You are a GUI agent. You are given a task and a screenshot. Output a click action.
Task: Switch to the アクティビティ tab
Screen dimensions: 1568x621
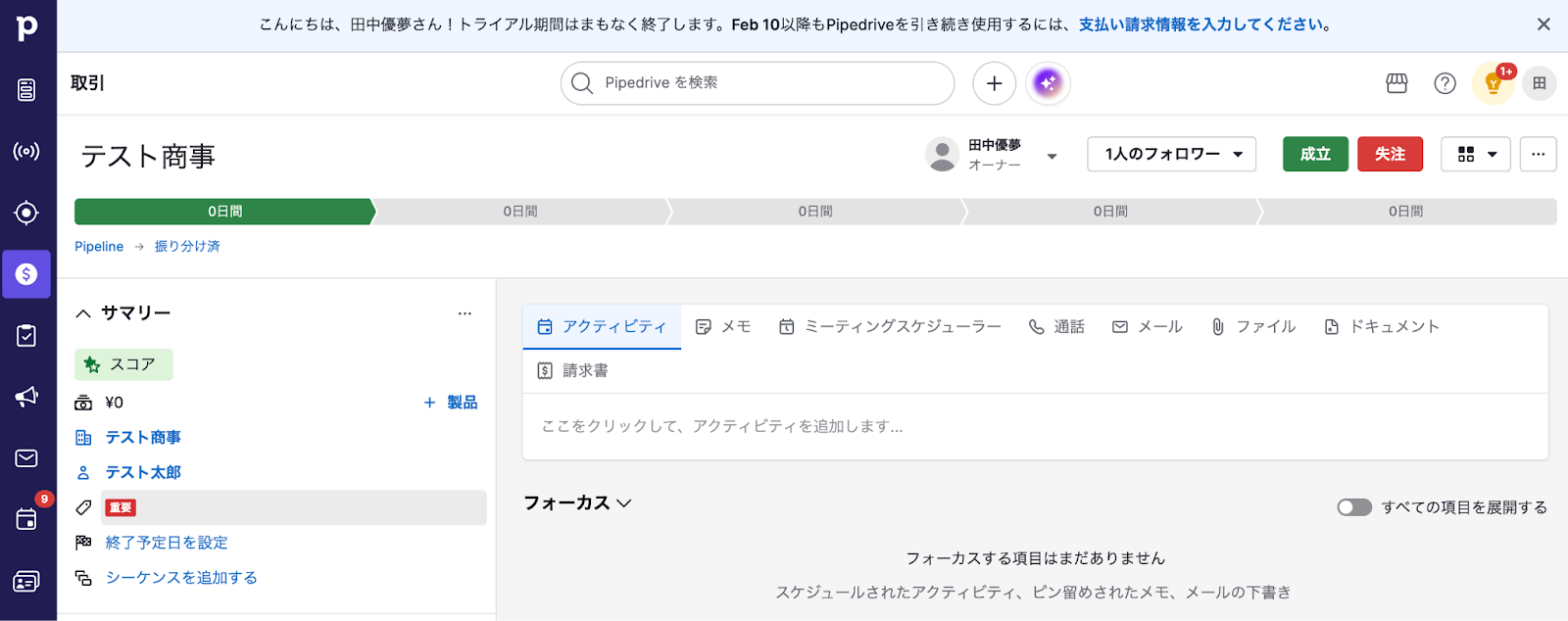pyautogui.click(x=602, y=326)
